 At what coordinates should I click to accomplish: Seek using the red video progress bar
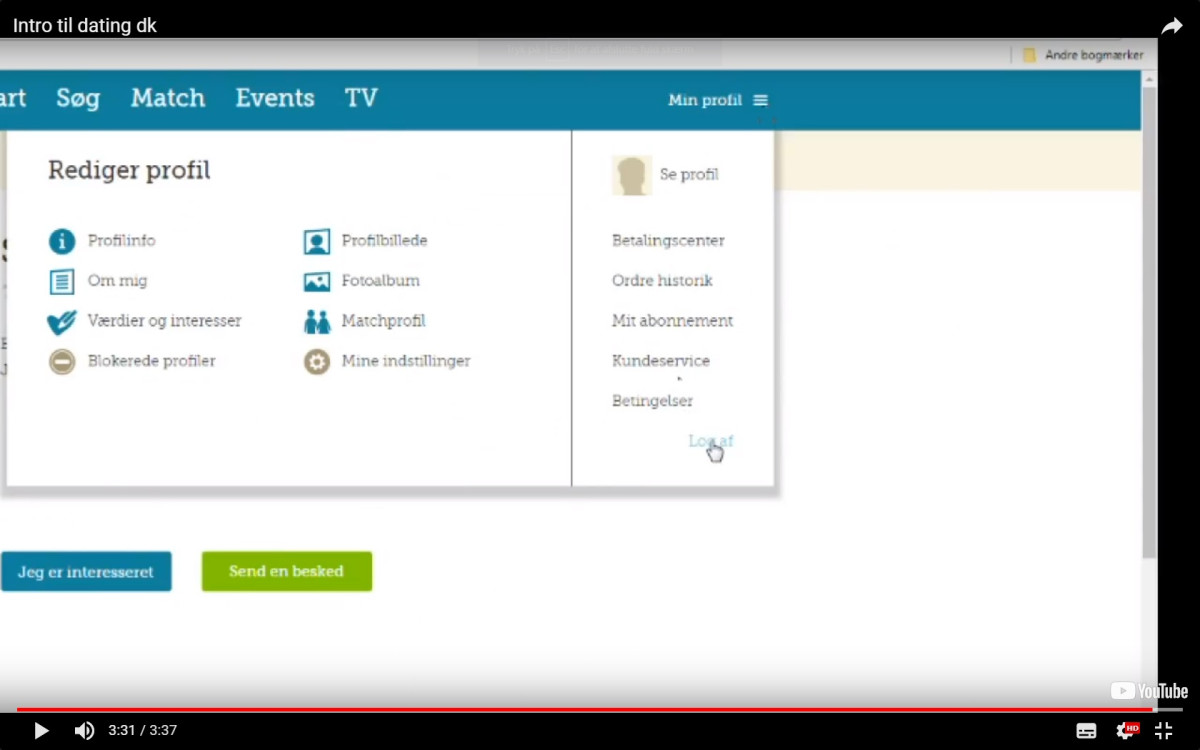[x=600, y=710]
